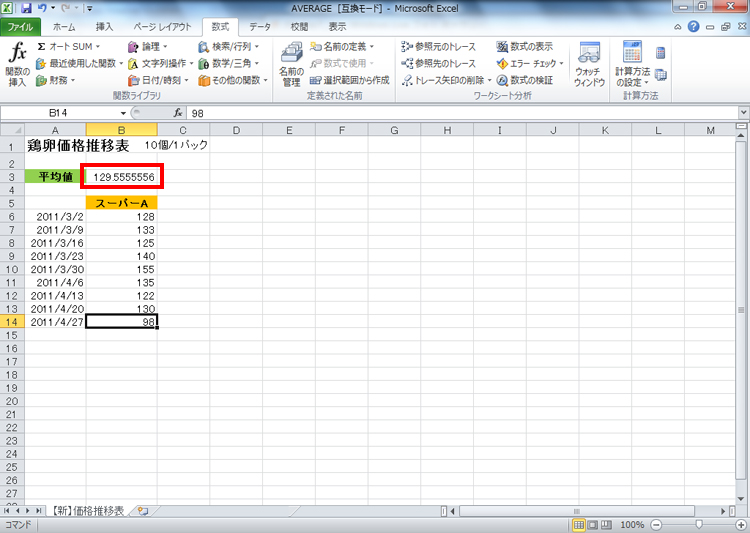Image resolution: width=750 pixels, height=533 pixels.
Task: Open the Logical (論理) functions list
Action: point(148,46)
